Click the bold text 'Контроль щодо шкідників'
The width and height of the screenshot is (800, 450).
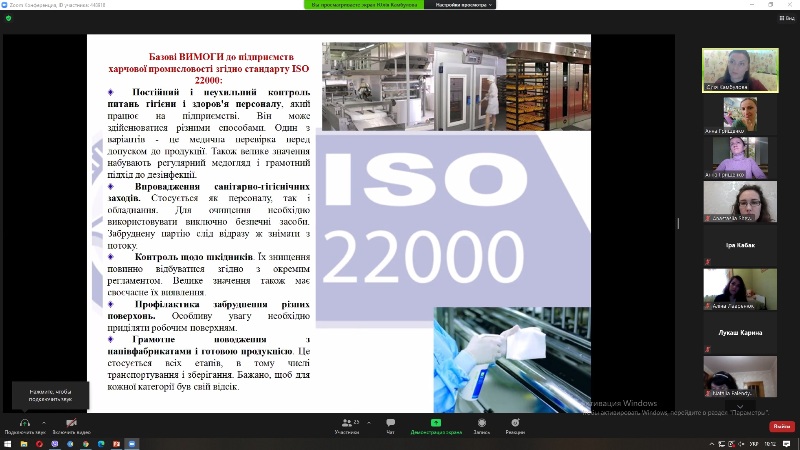click(x=194, y=257)
